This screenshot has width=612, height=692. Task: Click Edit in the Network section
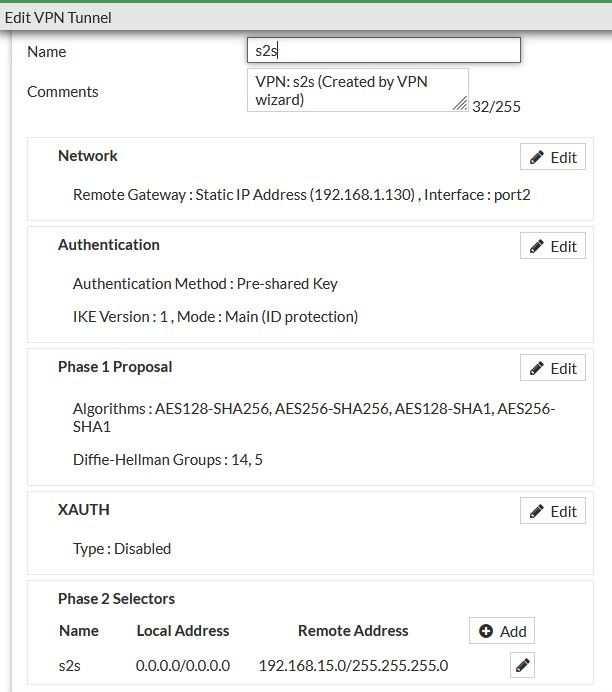pos(553,157)
